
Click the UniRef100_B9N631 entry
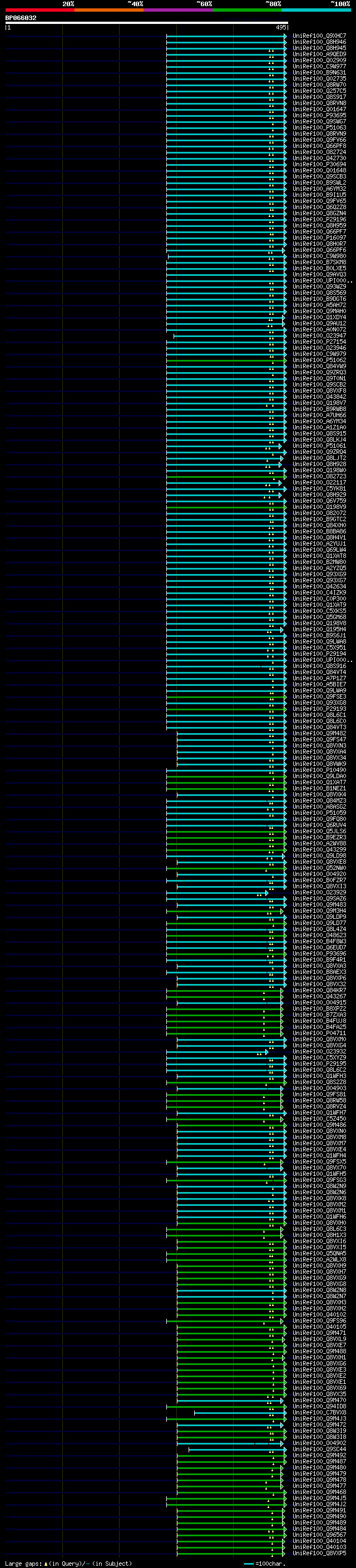(319, 72)
